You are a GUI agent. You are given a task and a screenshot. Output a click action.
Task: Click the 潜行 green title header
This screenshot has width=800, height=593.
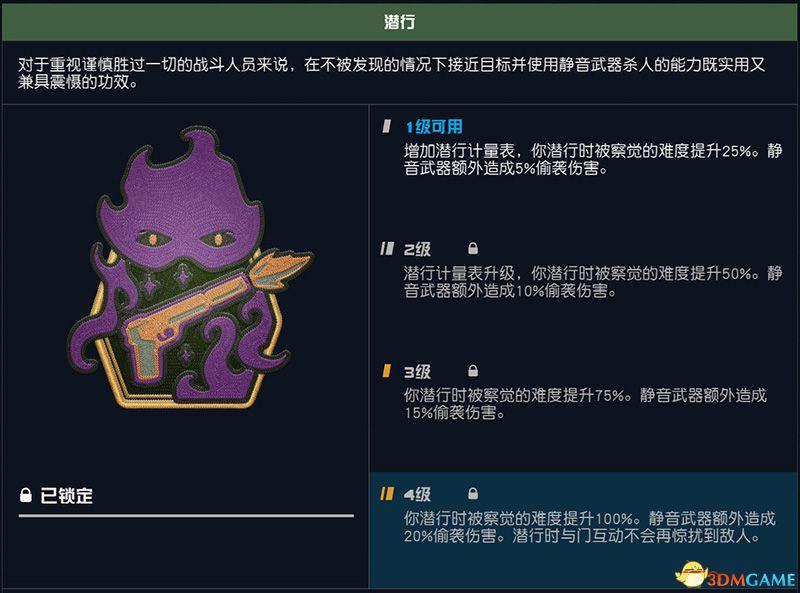coord(400,22)
